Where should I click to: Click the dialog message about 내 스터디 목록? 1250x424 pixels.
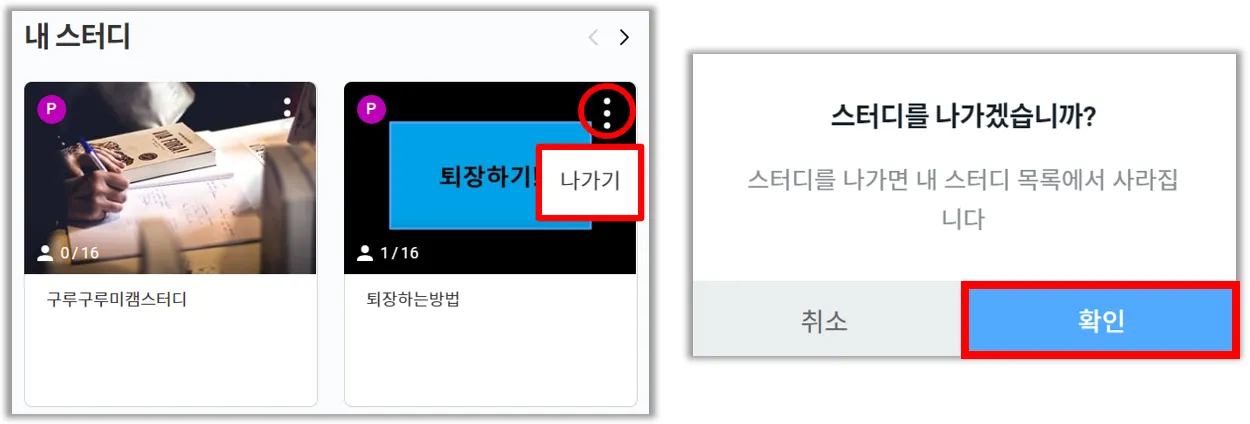click(x=963, y=199)
